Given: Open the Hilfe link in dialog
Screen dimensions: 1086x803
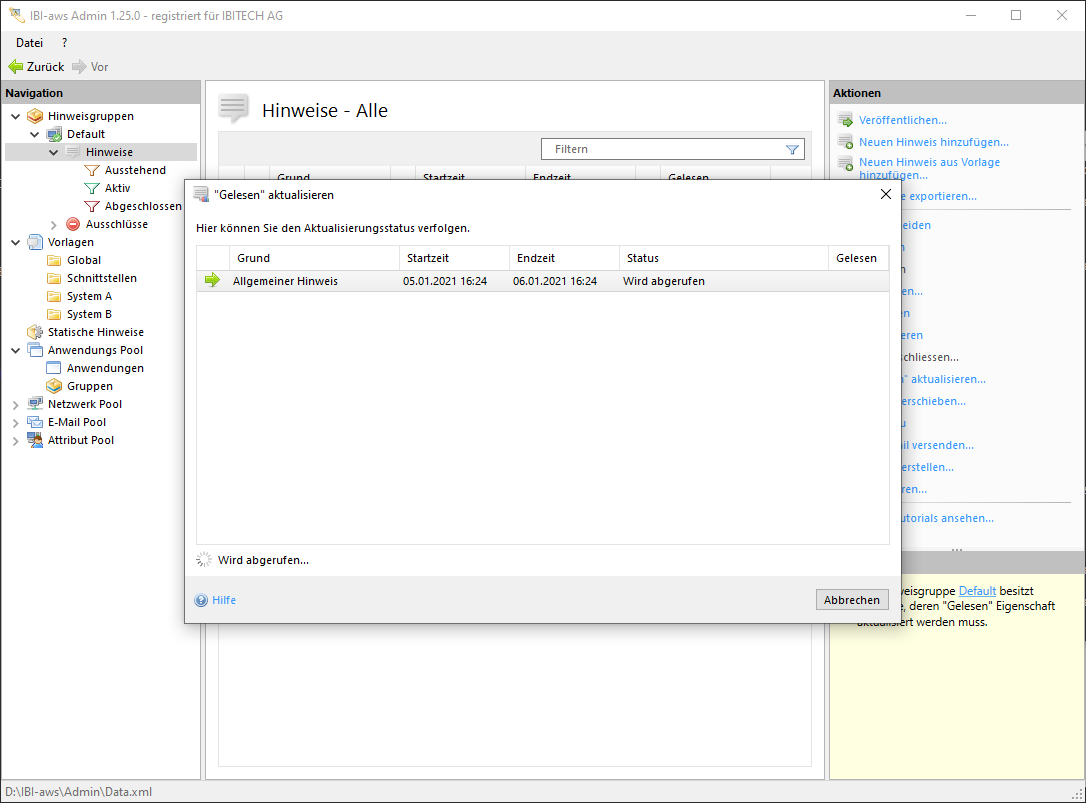Looking at the screenshot, I should click(x=224, y=600).
